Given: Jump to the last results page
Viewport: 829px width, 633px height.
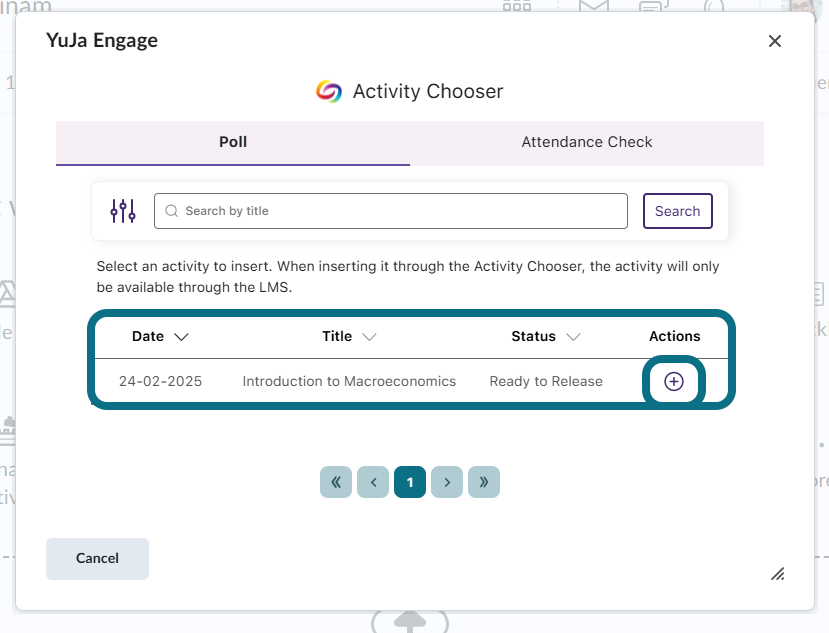Looking at the screenshot, I should [484, 482].
